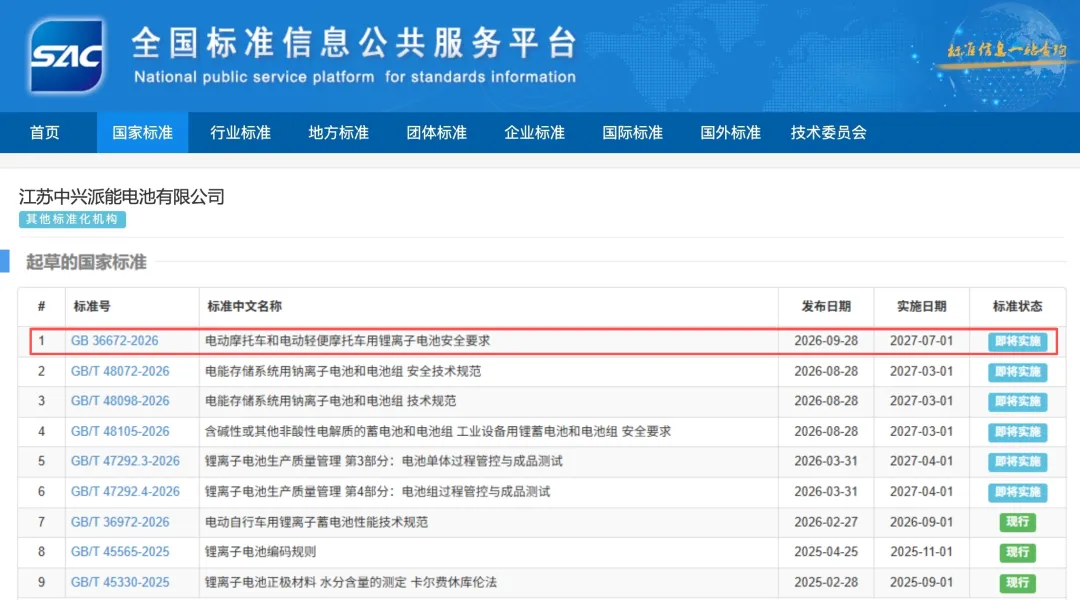Open standard GB/T 48072-2026 link
The width and height of the screenshot is (1080, 600).
pos(120,371)
